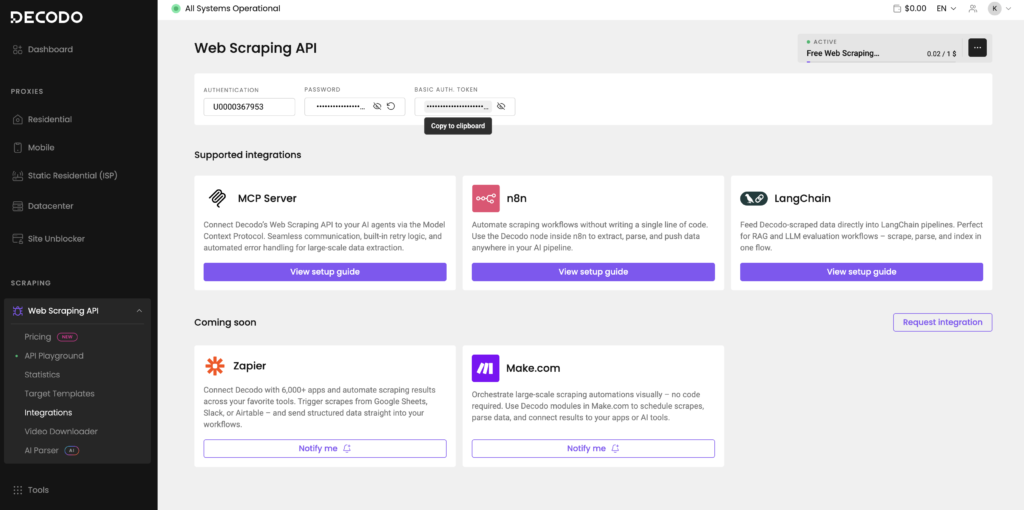Click the Request integration button

942,322
